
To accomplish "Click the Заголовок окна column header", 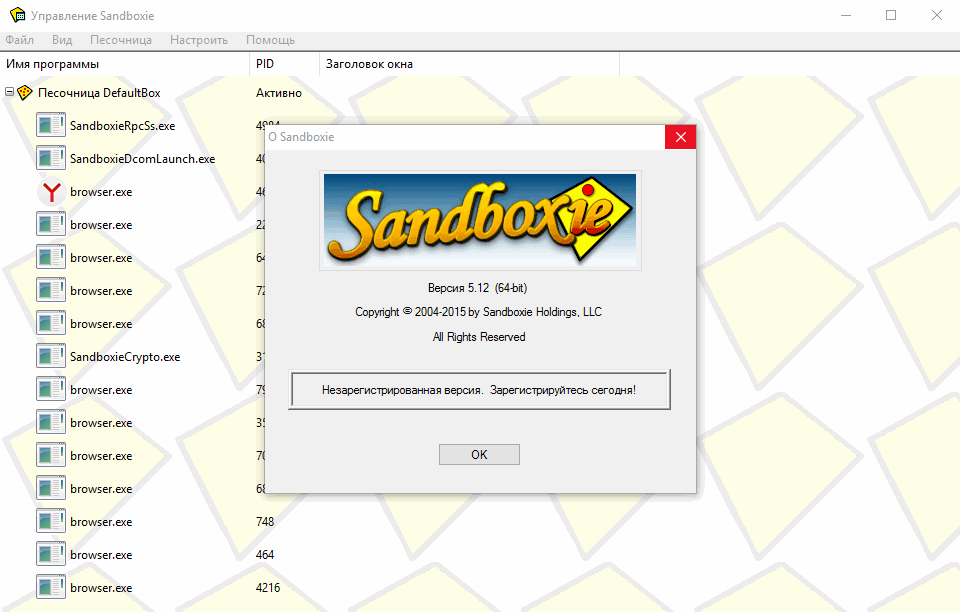I will 470,64.
